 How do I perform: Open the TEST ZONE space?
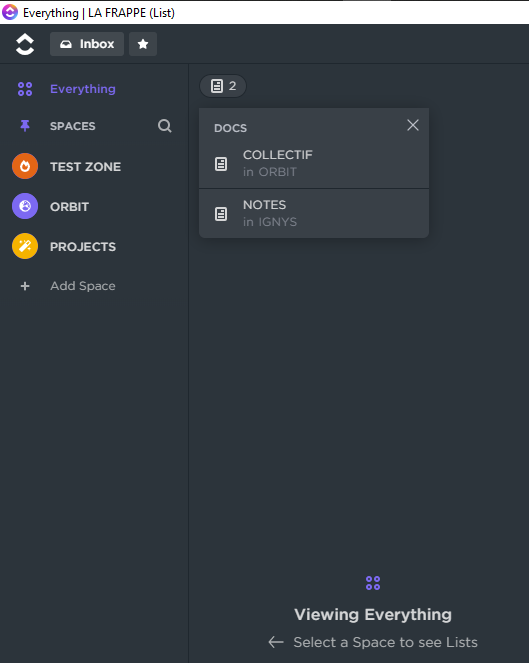pyautogui.click(x=85, y=167)
